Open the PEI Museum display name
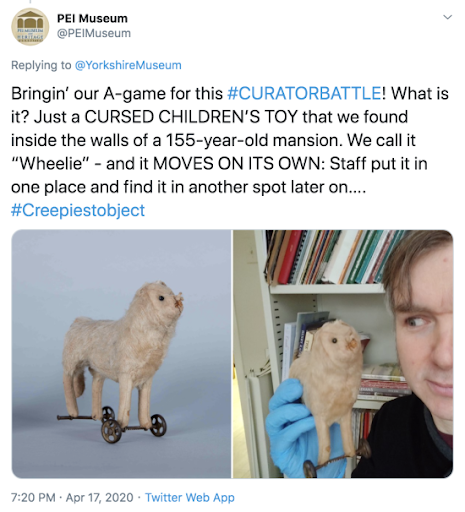 [92, 18]
